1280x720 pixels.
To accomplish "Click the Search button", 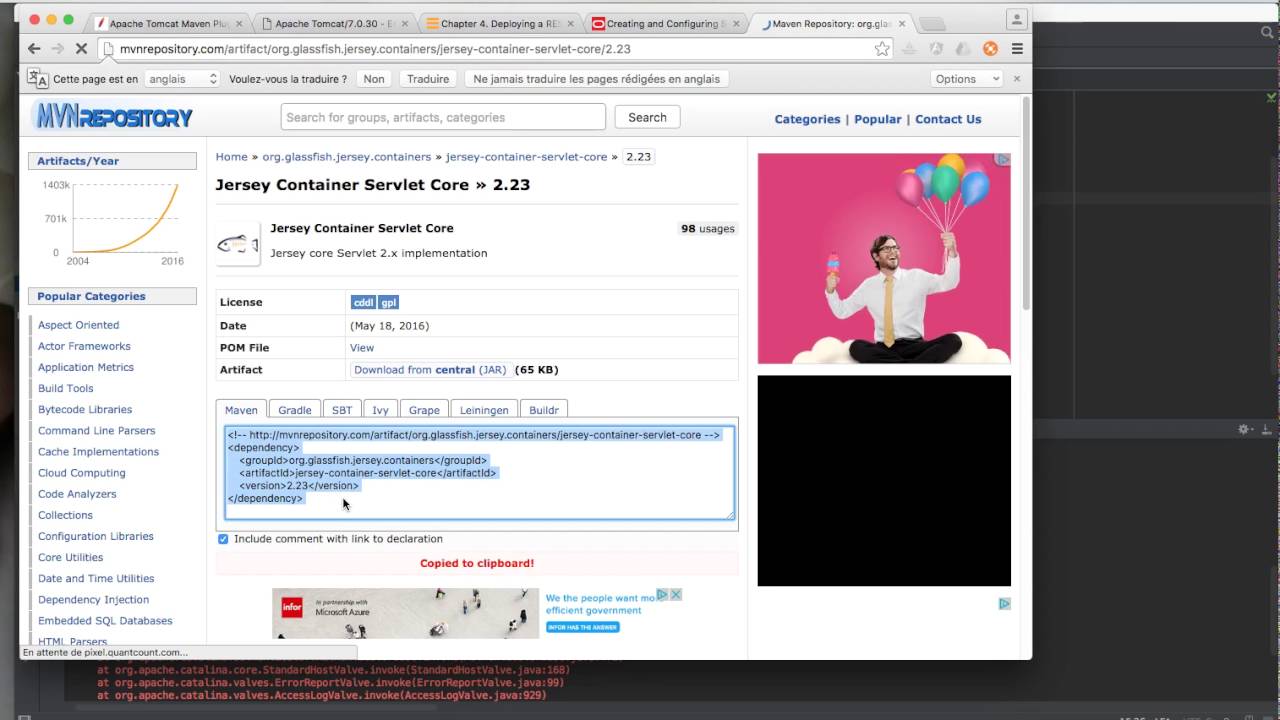I will [x=647, y=117].
